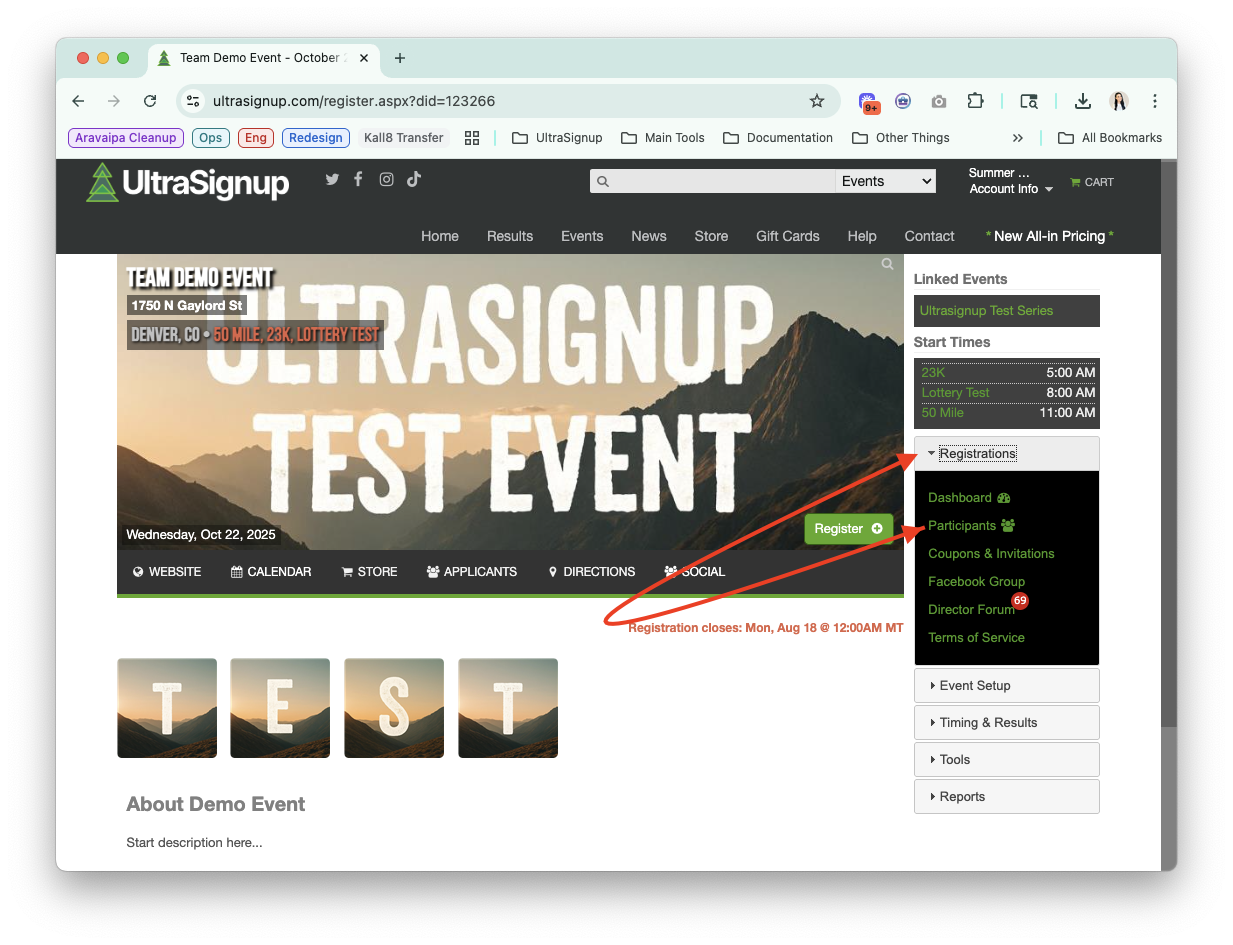Click the site search input field
This screenshot has width=1233, height=945.
click(712, 181)
